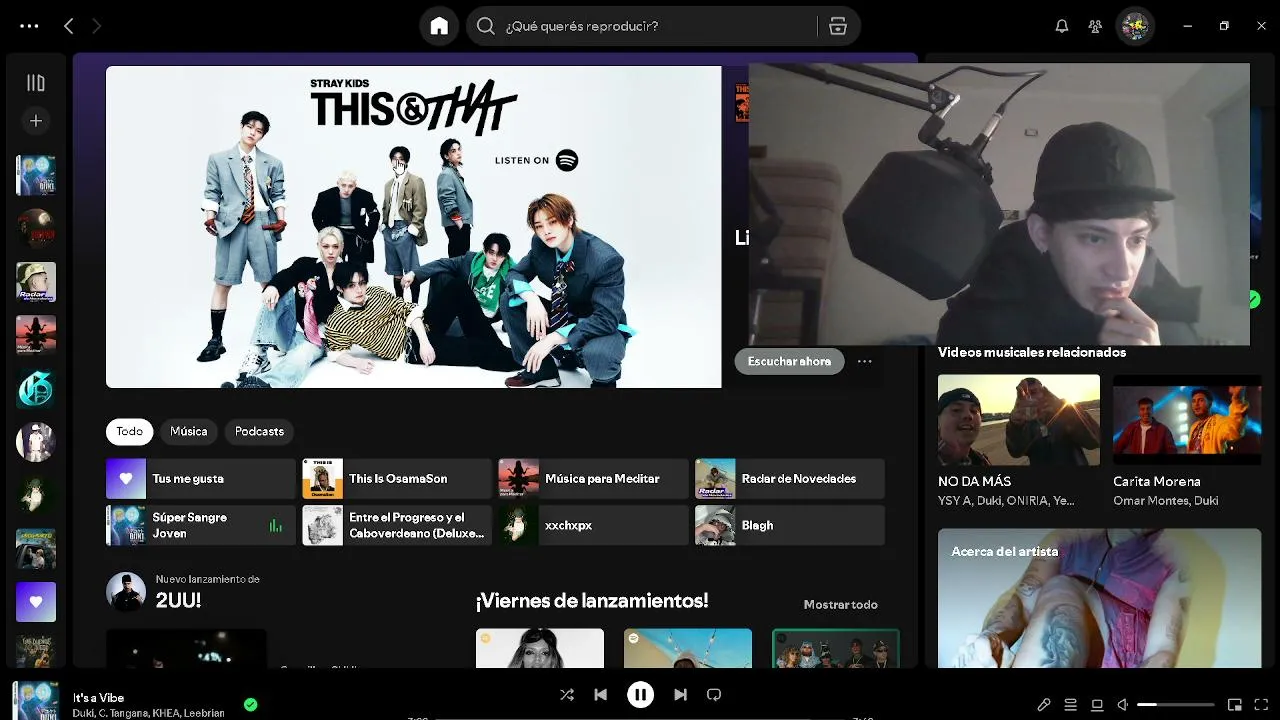1280x720 pixels.
Task: Open friend activity icon
Action: [1096, 26]
